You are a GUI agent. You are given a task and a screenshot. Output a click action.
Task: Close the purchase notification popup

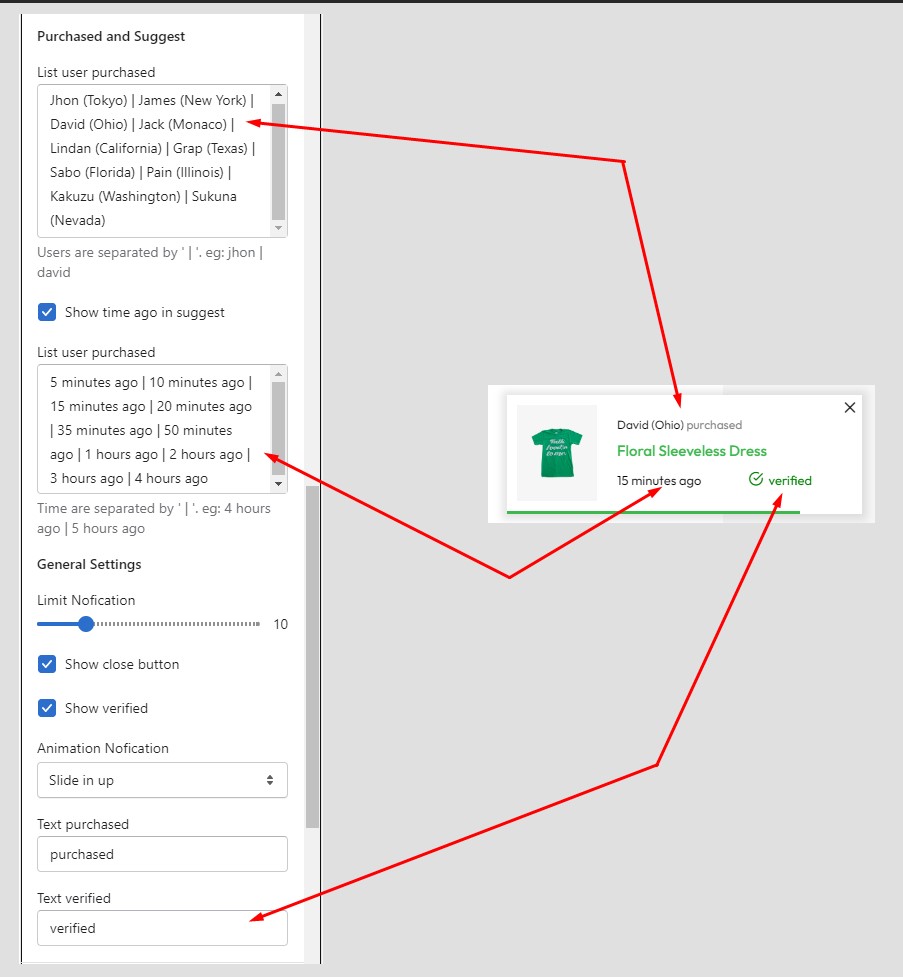[849, 407]
